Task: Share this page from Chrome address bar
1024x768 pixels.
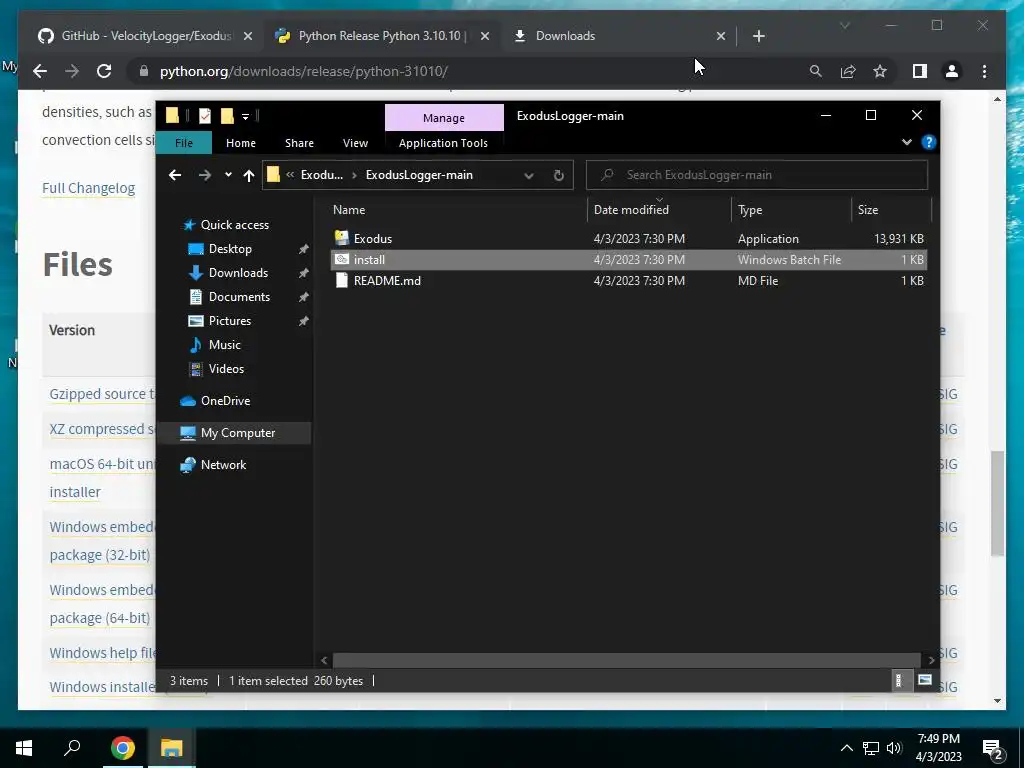Action: coord(848,71)
